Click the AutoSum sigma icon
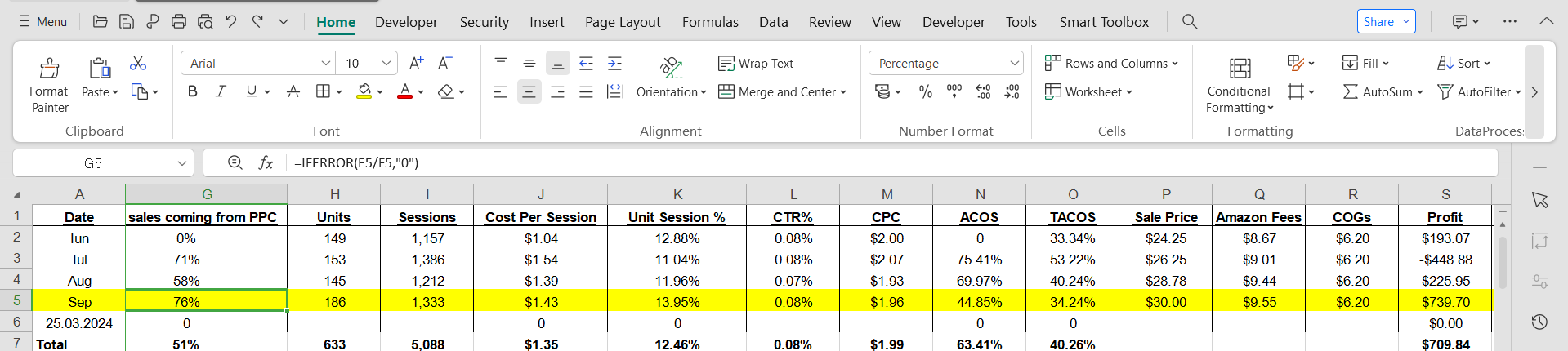 1351,91
